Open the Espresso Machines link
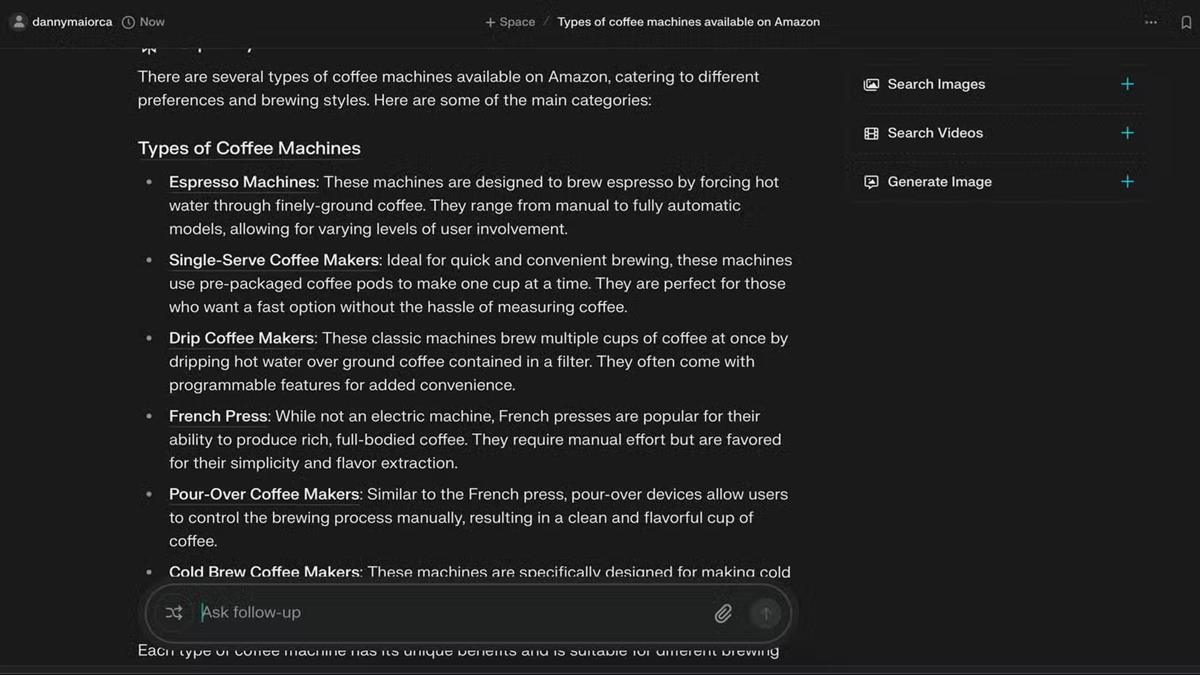Screen dimensions: 1200x675 (x=242, y=182)
